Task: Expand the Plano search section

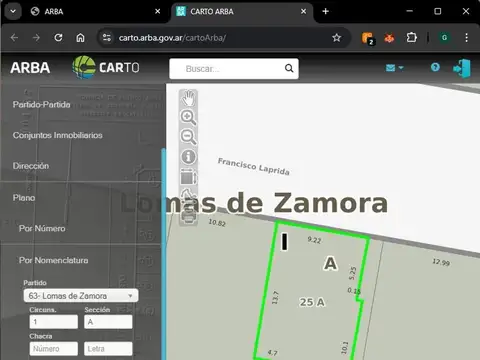Action: point(24,198)
